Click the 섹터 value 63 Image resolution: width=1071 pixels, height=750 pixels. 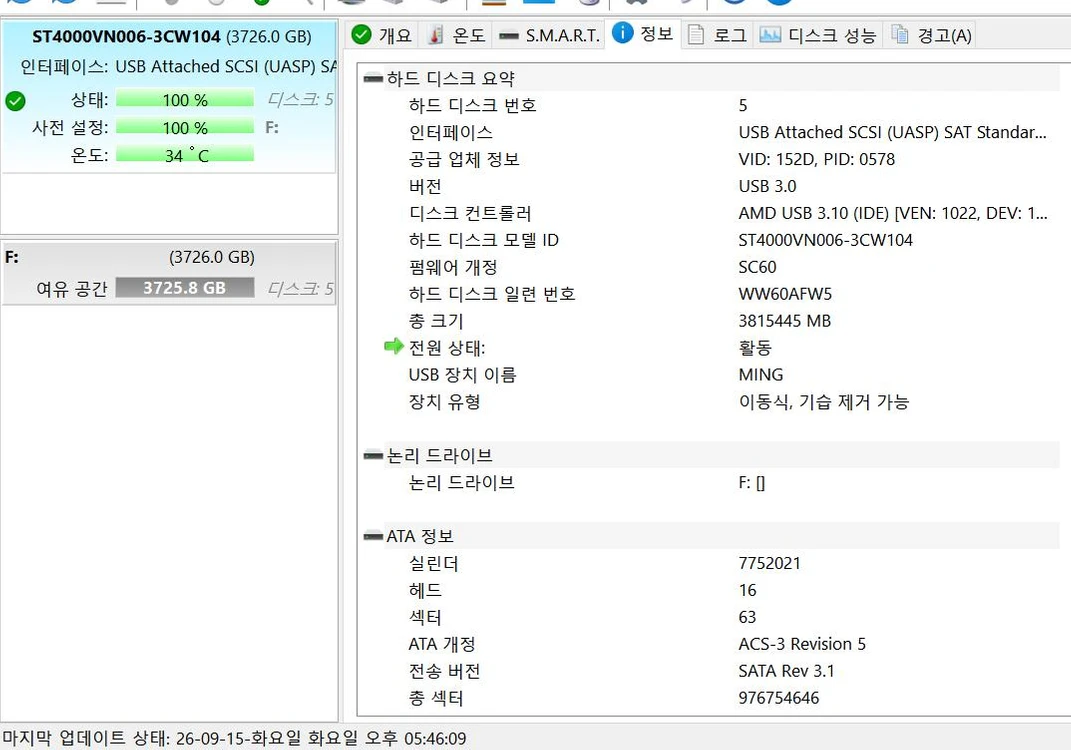click(x=747, y=617)
